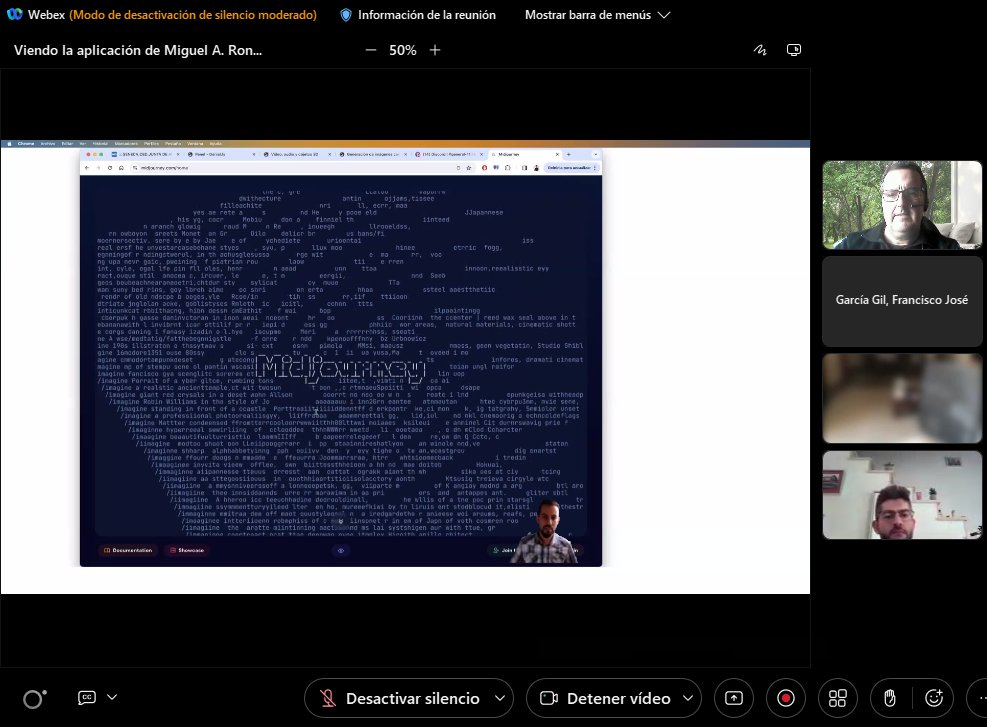The height and width of the screenshot is (727, 987).
Task: Click Showcase in shared Midjourney page
Action: [187, 550]
